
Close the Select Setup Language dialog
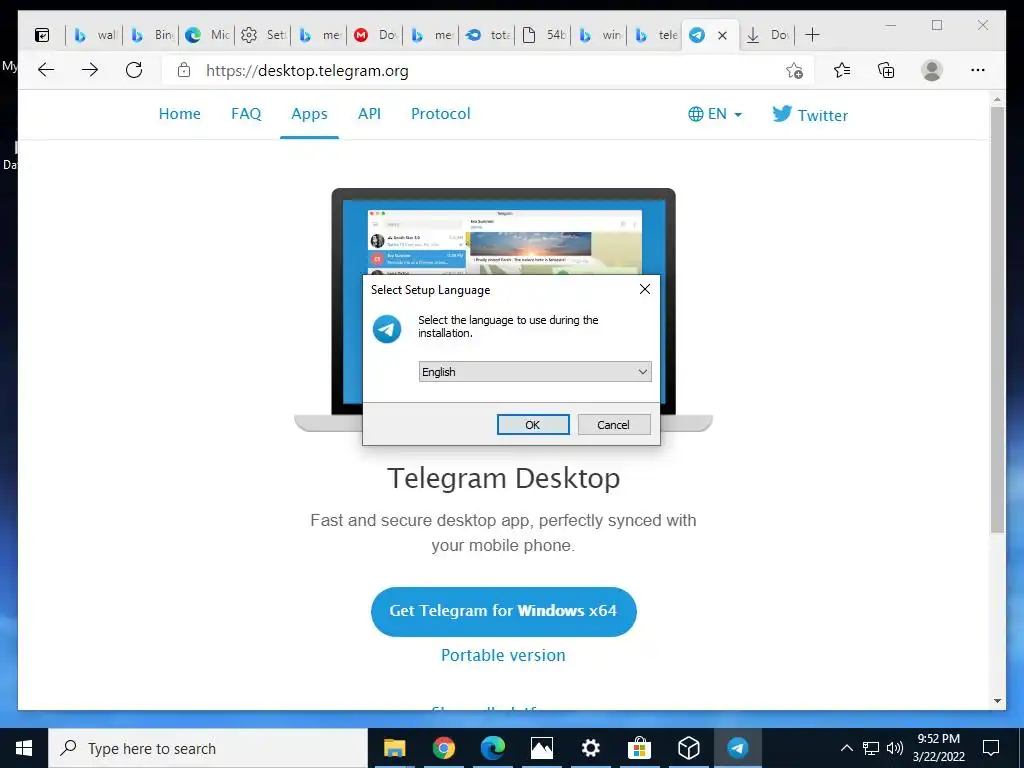[x=645, y=289]
